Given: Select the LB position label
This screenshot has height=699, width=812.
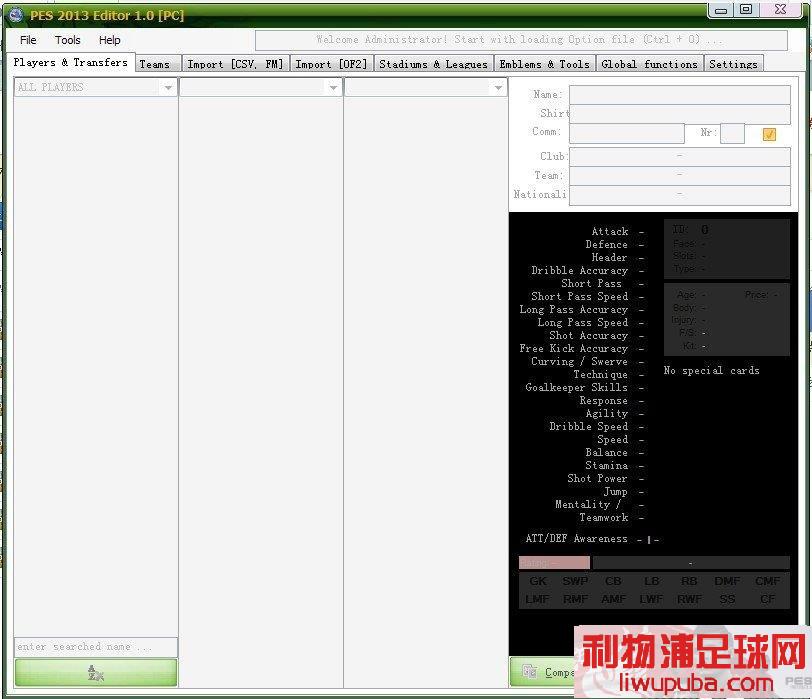Looking at the screenshot, I should [x=651, y=581].
